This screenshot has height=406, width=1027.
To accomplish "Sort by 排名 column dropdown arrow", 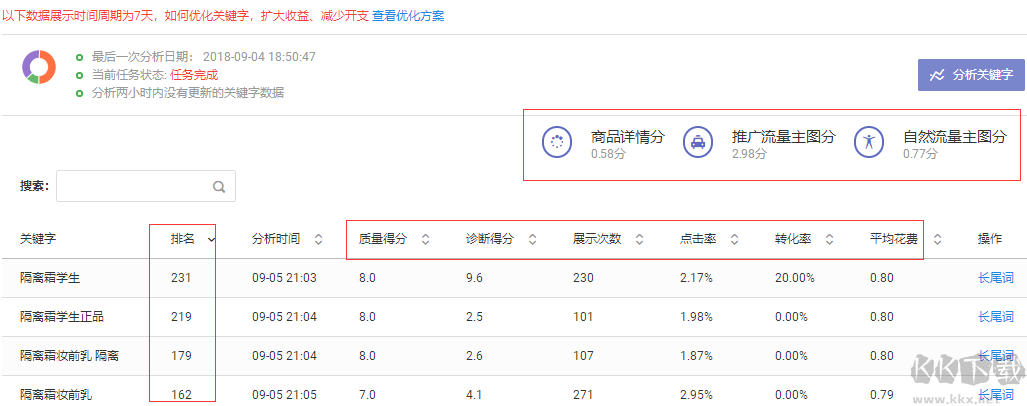I will click(x=211, y=240).
